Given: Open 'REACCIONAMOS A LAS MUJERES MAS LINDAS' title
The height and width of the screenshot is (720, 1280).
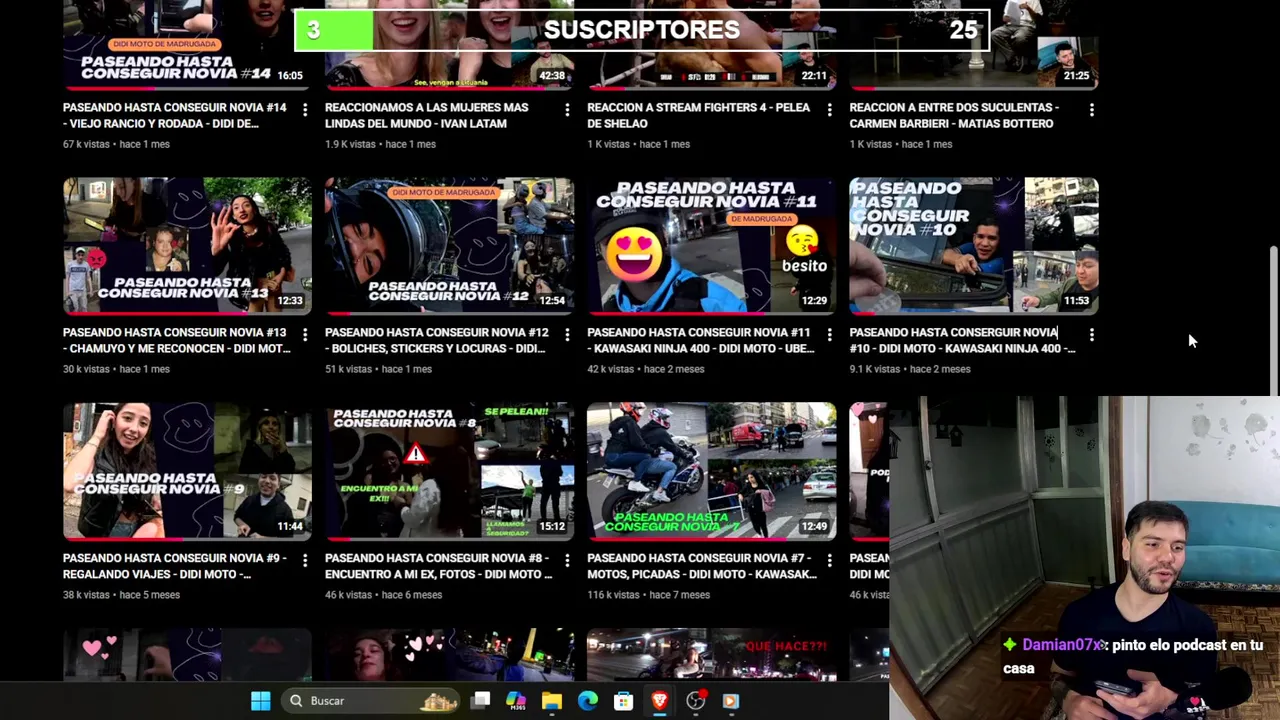Looking at the screenshot, I should pos(426,115).
